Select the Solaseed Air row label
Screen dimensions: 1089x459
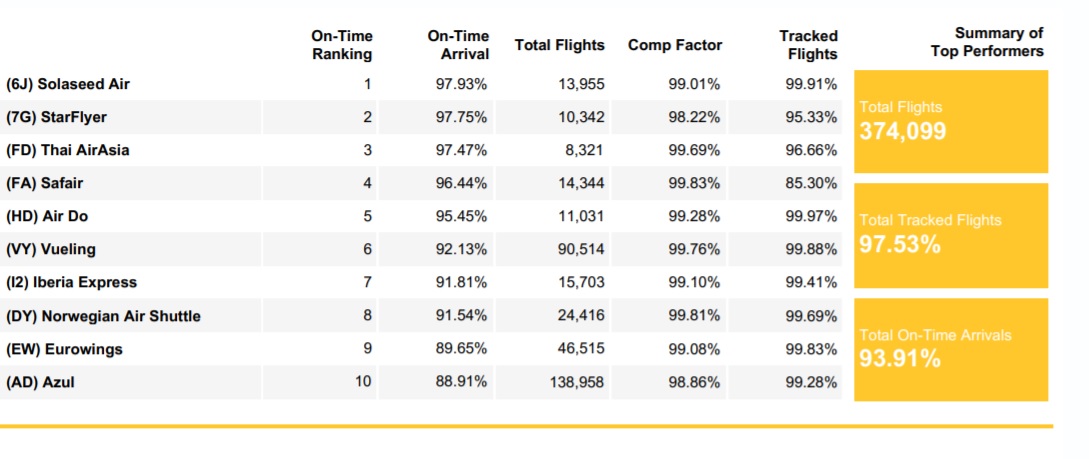pyautogui.click(x=68, y=84)
